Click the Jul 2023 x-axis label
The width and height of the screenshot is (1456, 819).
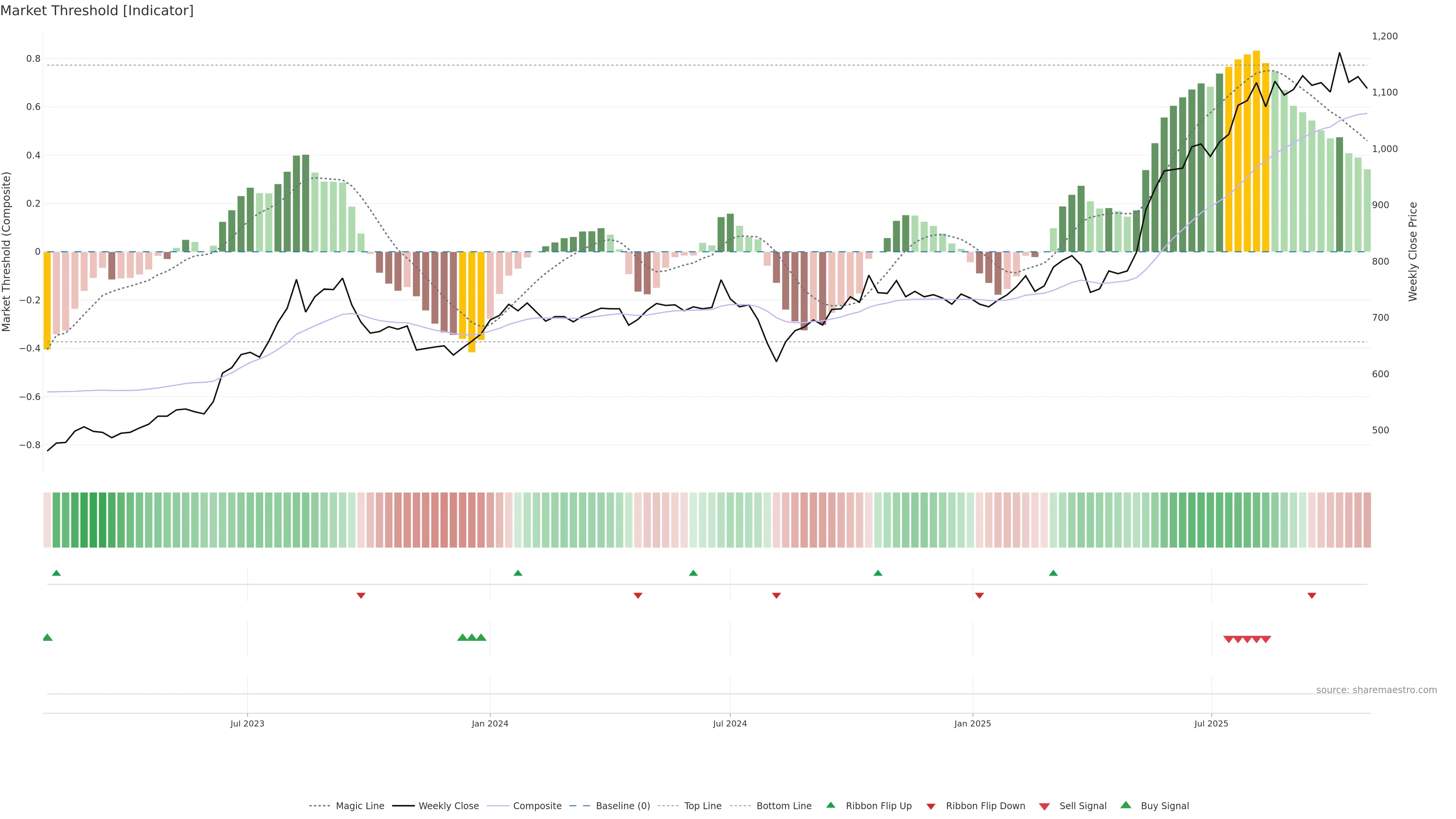click(247, 723)
